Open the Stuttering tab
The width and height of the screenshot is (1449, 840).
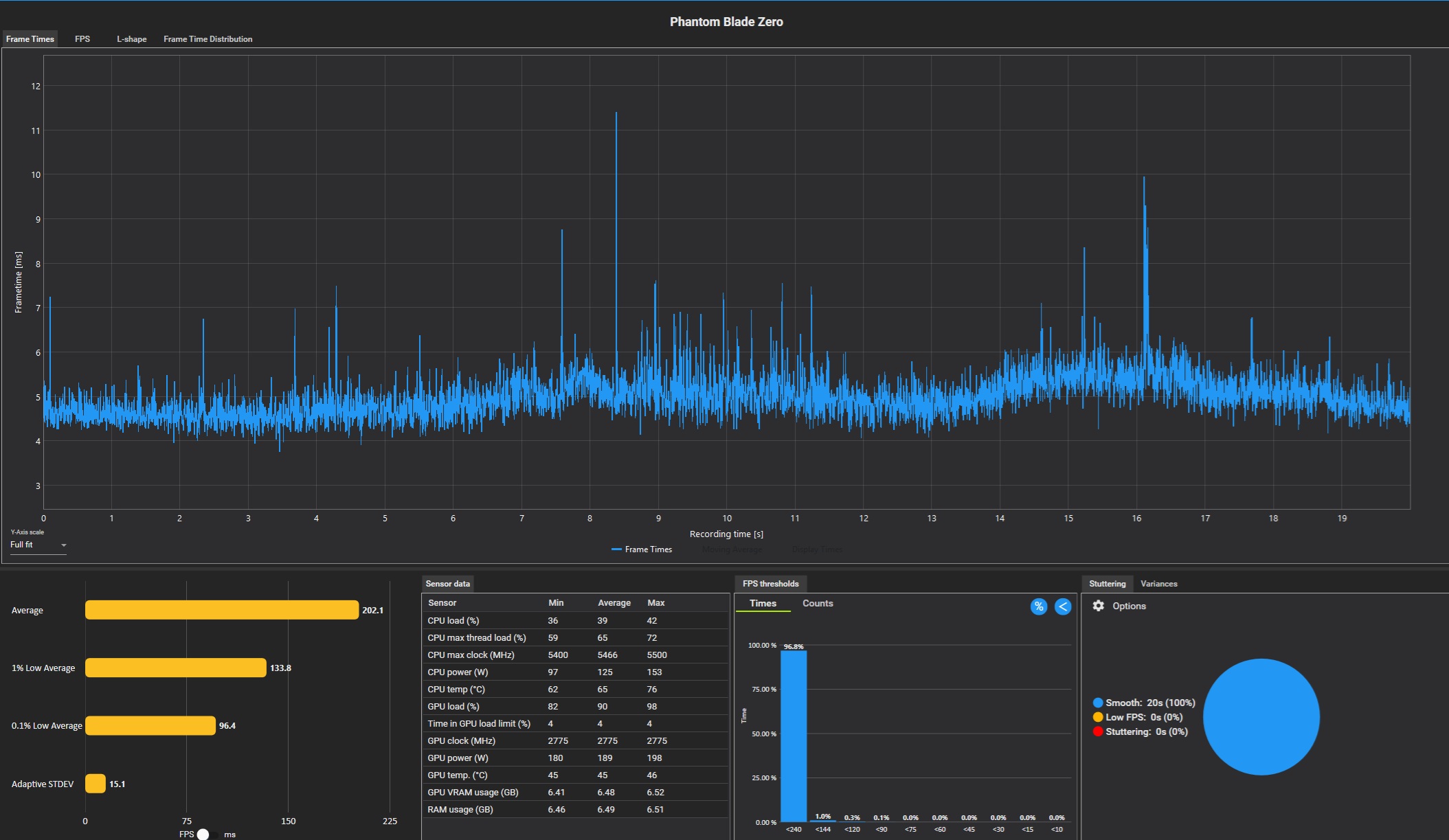pyautogui.click(x=1107, y=584)
